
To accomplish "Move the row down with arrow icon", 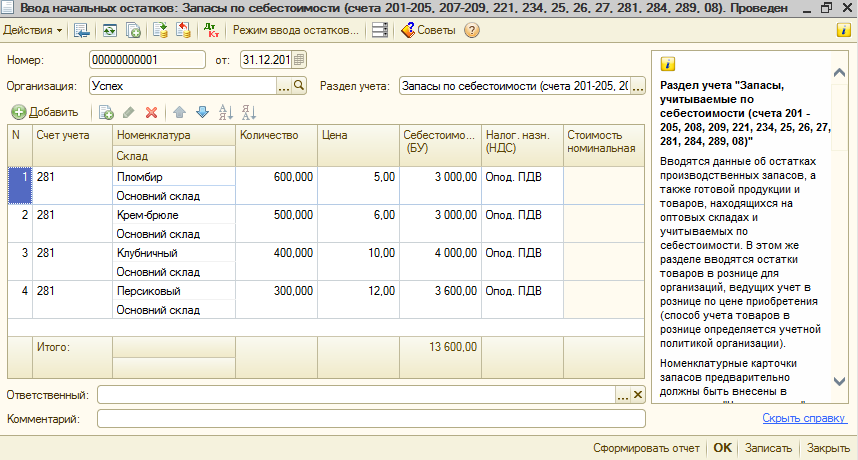I will click(x=202, y=112).
